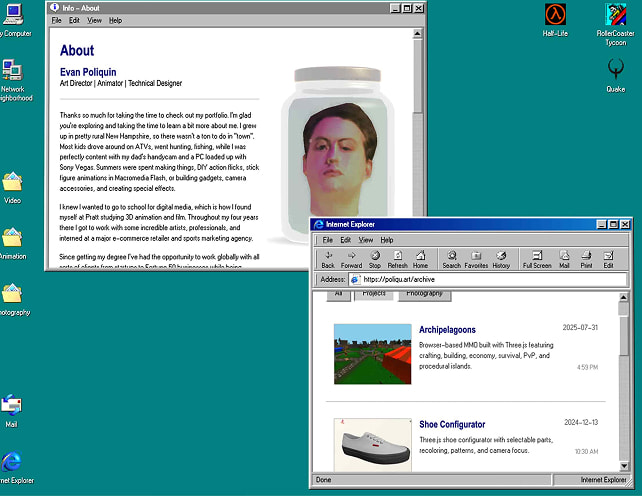Open the Half-Life desktop icon
The width and height of the screenshot is (642, 496).
(x=555, y=19)
